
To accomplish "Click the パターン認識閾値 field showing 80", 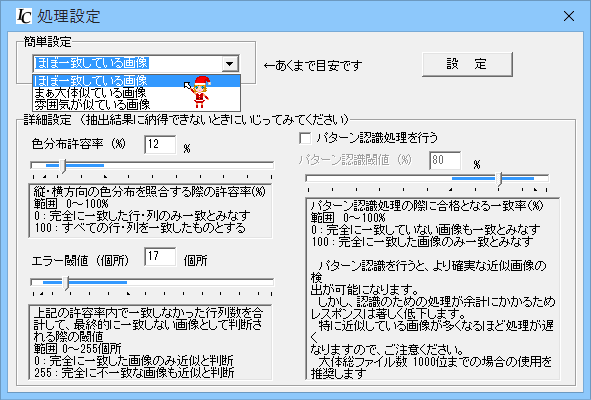I will point(445,161).
